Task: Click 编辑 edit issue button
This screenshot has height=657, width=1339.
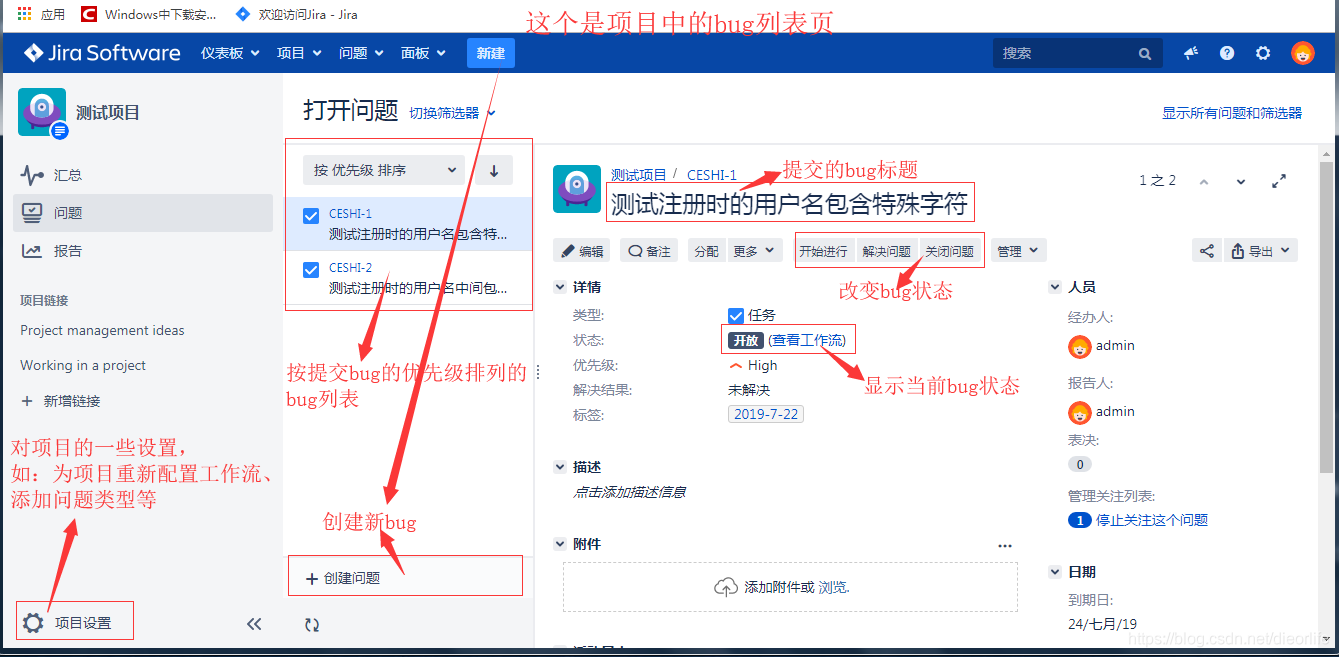Action: pos(582,251)
